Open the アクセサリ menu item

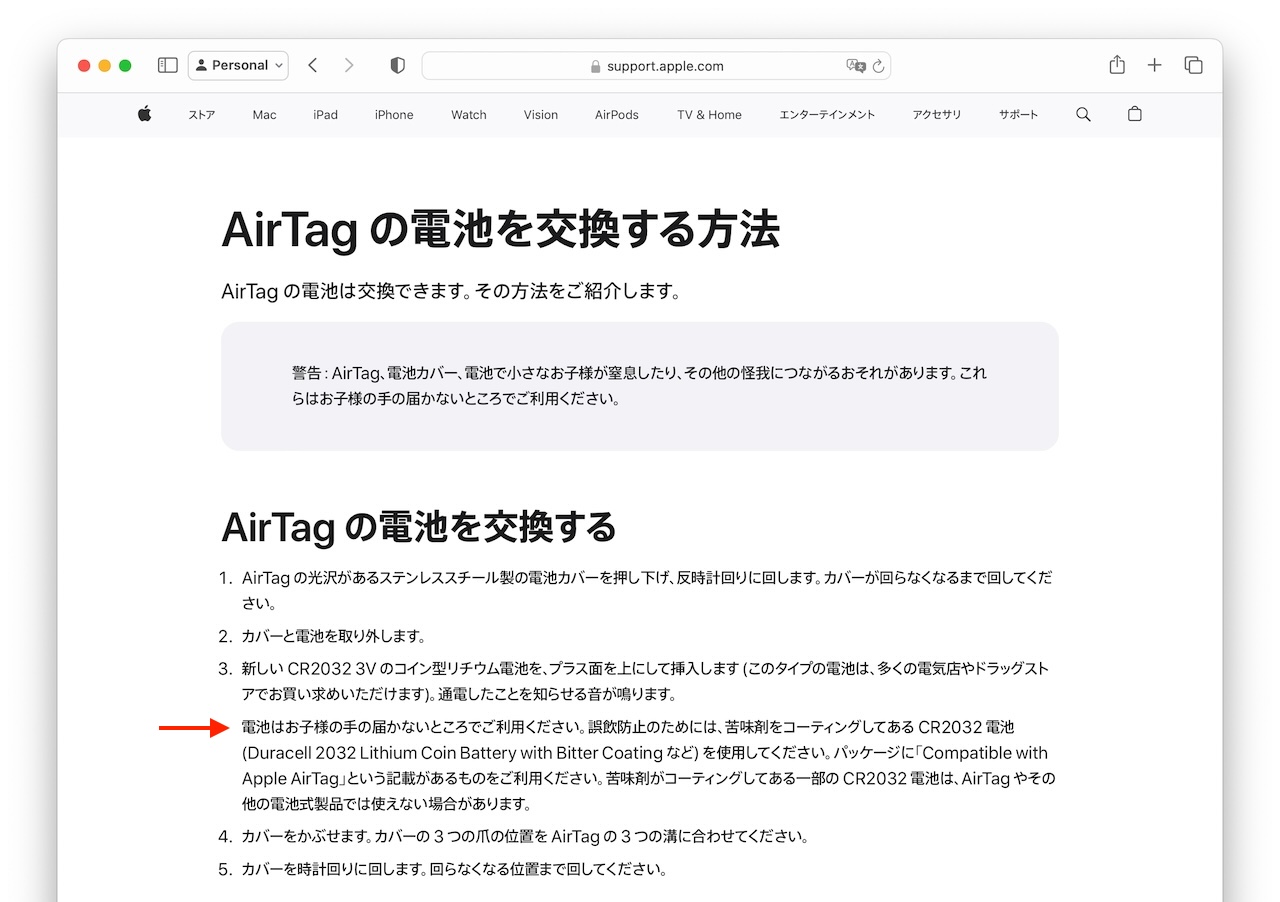tap(937, 115)
